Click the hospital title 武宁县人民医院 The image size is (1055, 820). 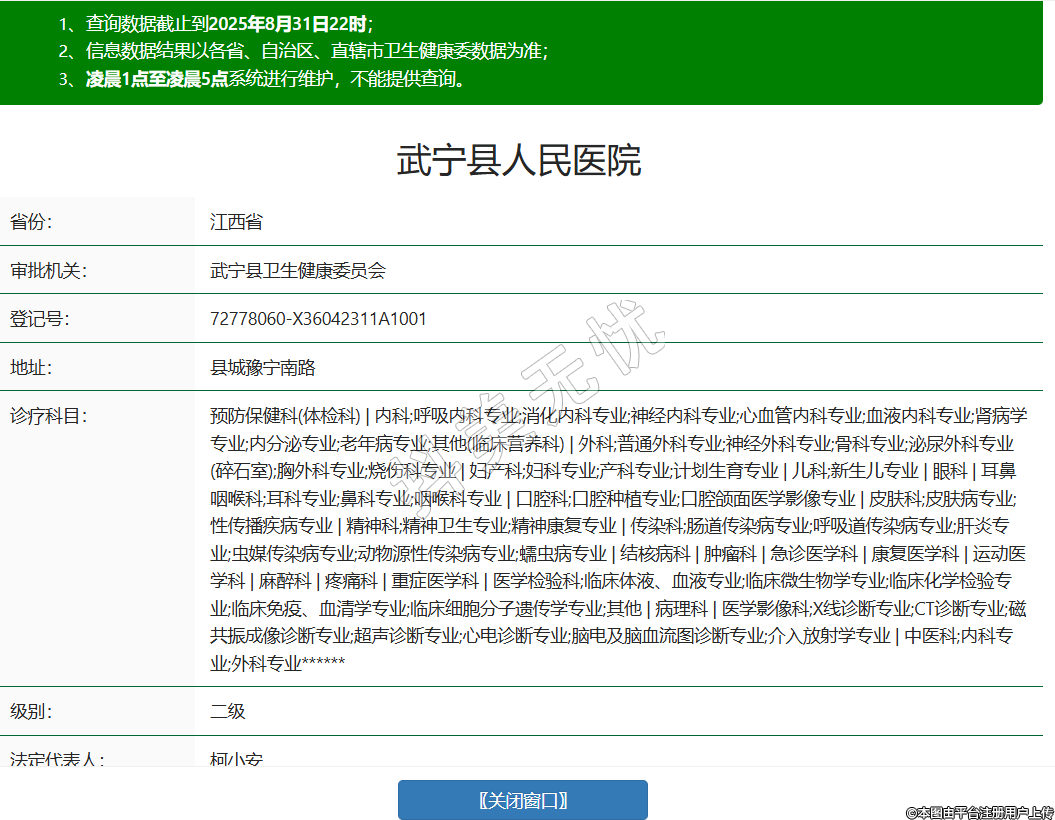click(x=519, y=161)
